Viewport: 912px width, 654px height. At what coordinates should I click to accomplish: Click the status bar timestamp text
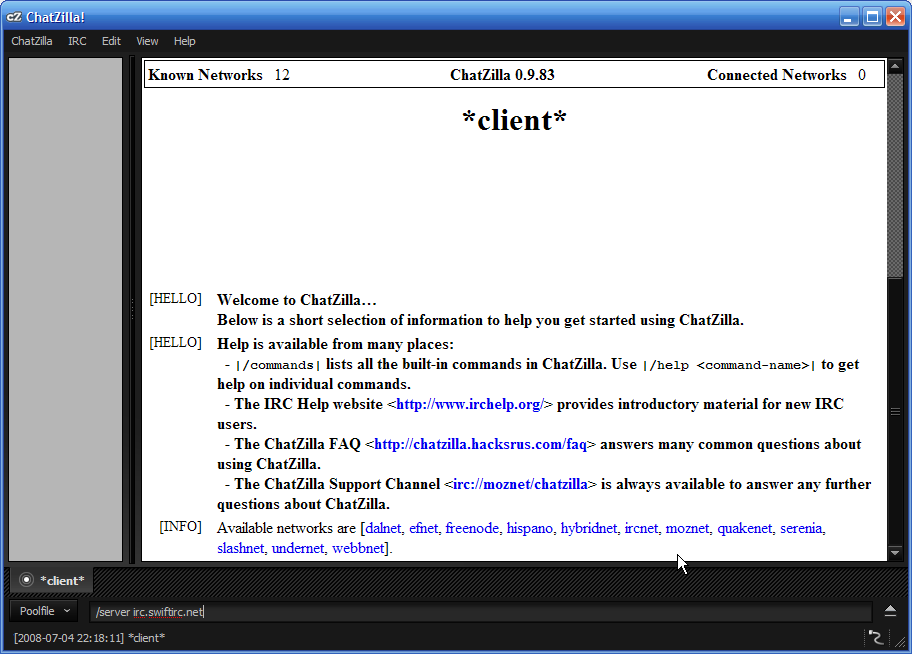(69, 638)
